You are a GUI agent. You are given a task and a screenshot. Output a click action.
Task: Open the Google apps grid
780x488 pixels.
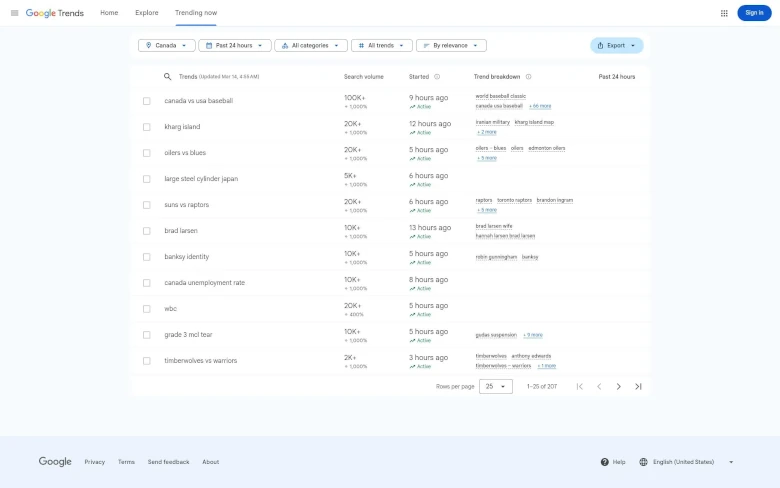724,13
